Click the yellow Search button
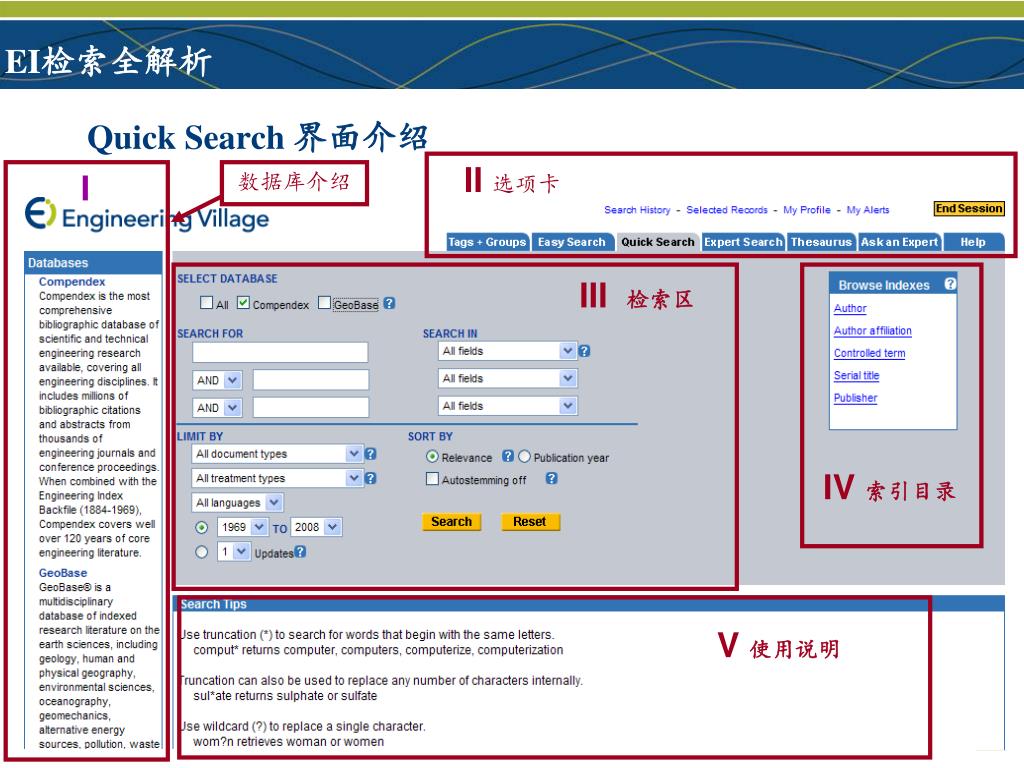1024x768 pixels. click(x=451, y=522)
